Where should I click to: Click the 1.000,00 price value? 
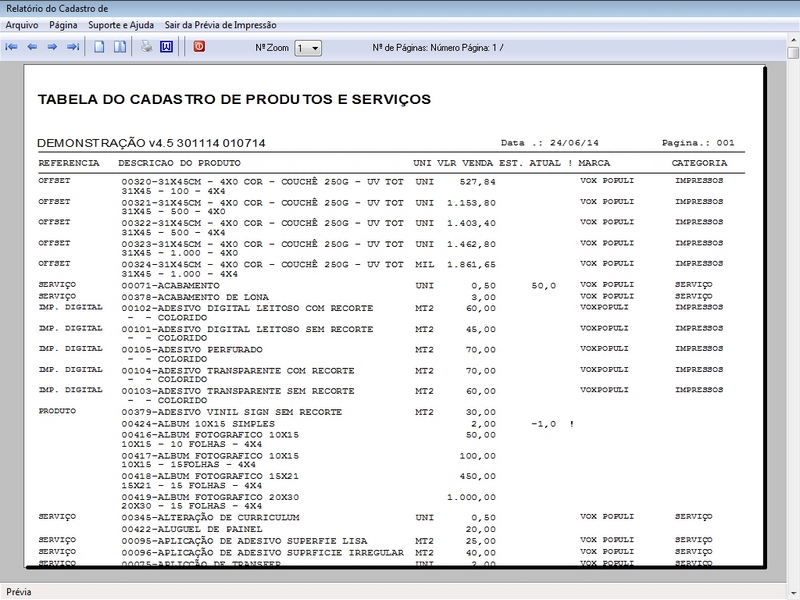471,497
